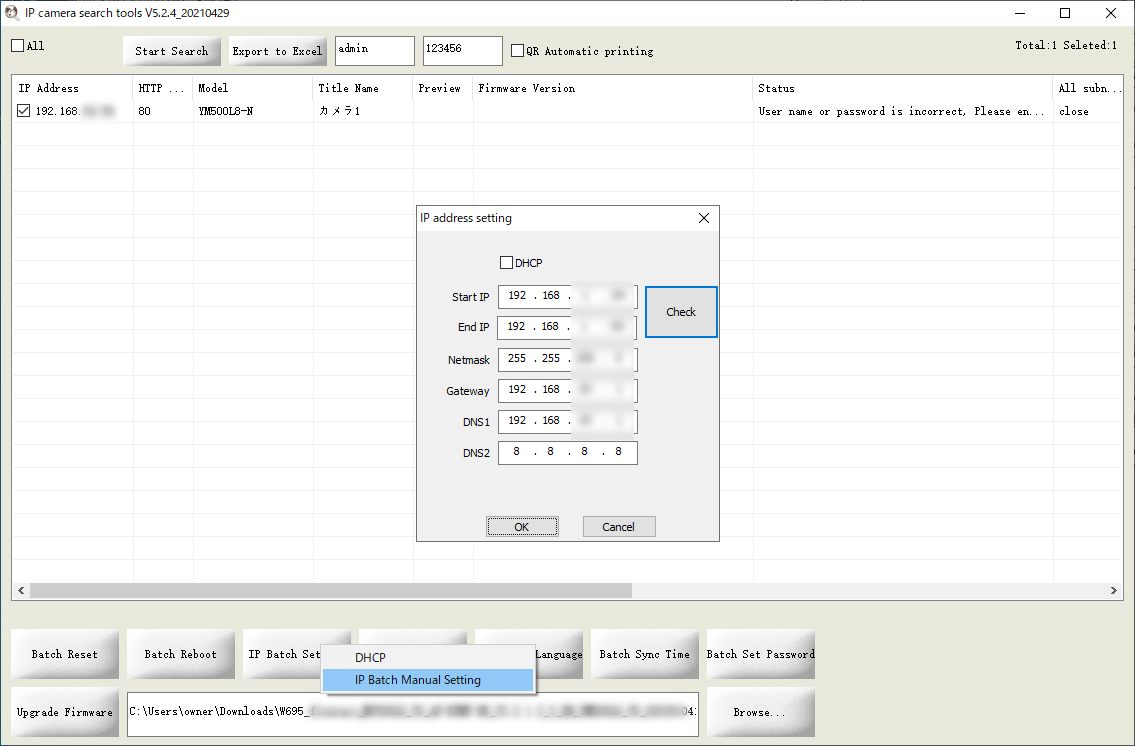The image size is (1135, 746).
Task: Click Start Search
Action: [172, 51]
